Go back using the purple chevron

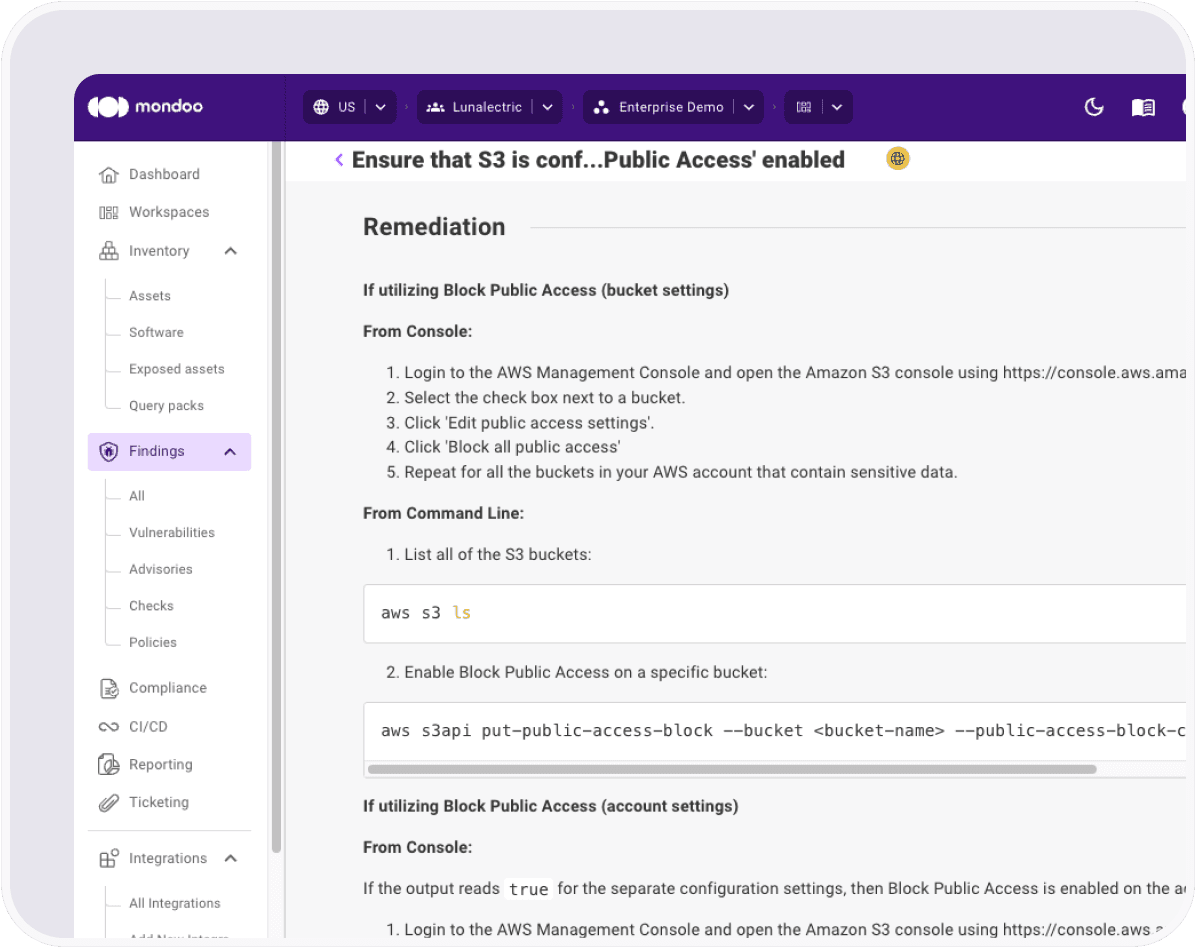pyautogui.click(x=339, y=160)
